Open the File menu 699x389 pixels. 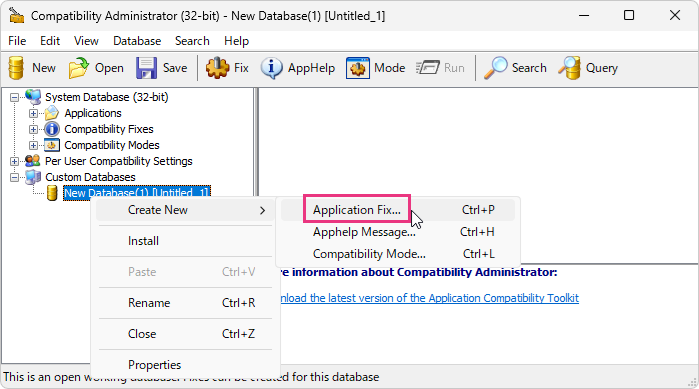coord(17,41)
